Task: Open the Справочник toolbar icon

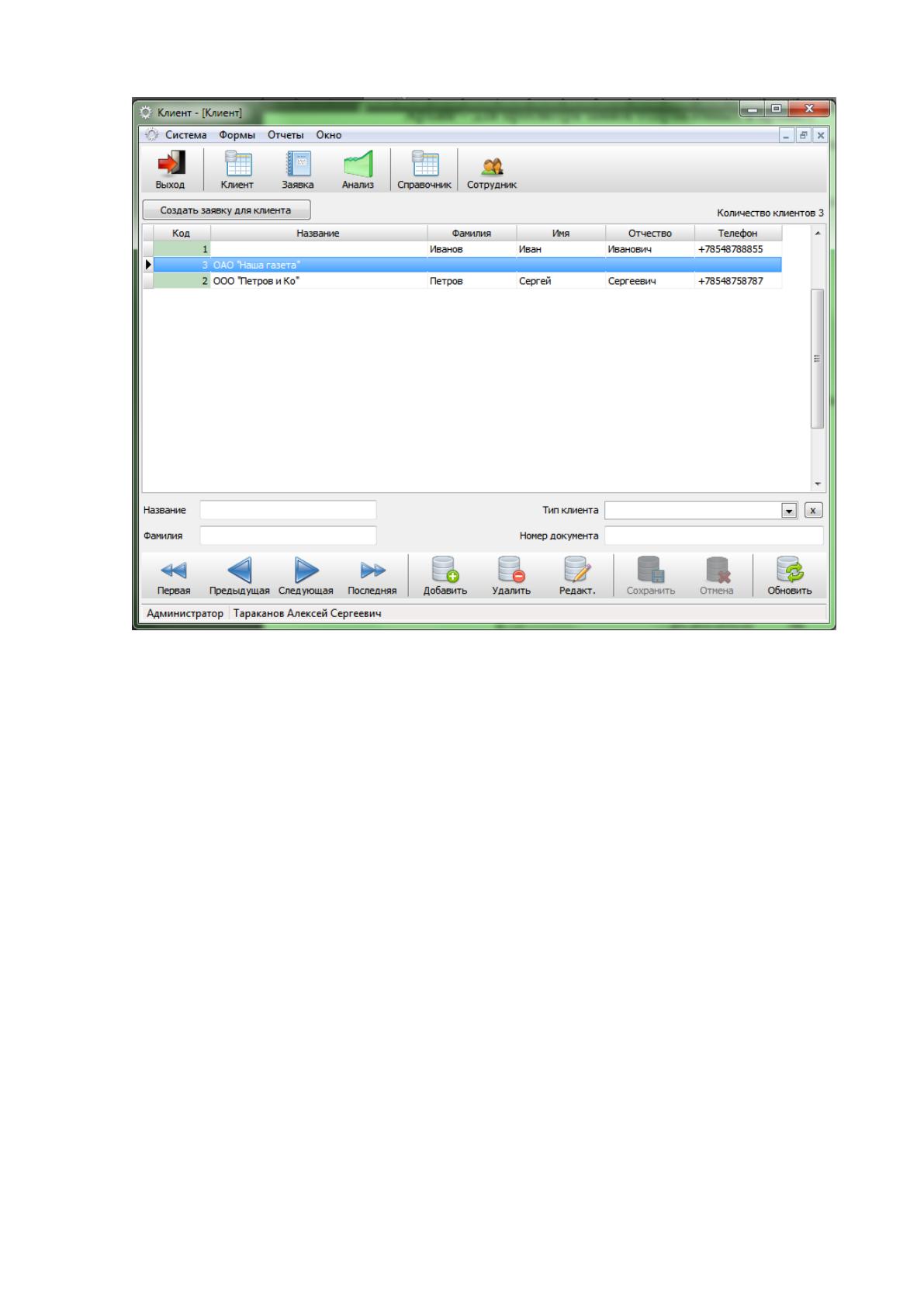Action: [424, 164]
